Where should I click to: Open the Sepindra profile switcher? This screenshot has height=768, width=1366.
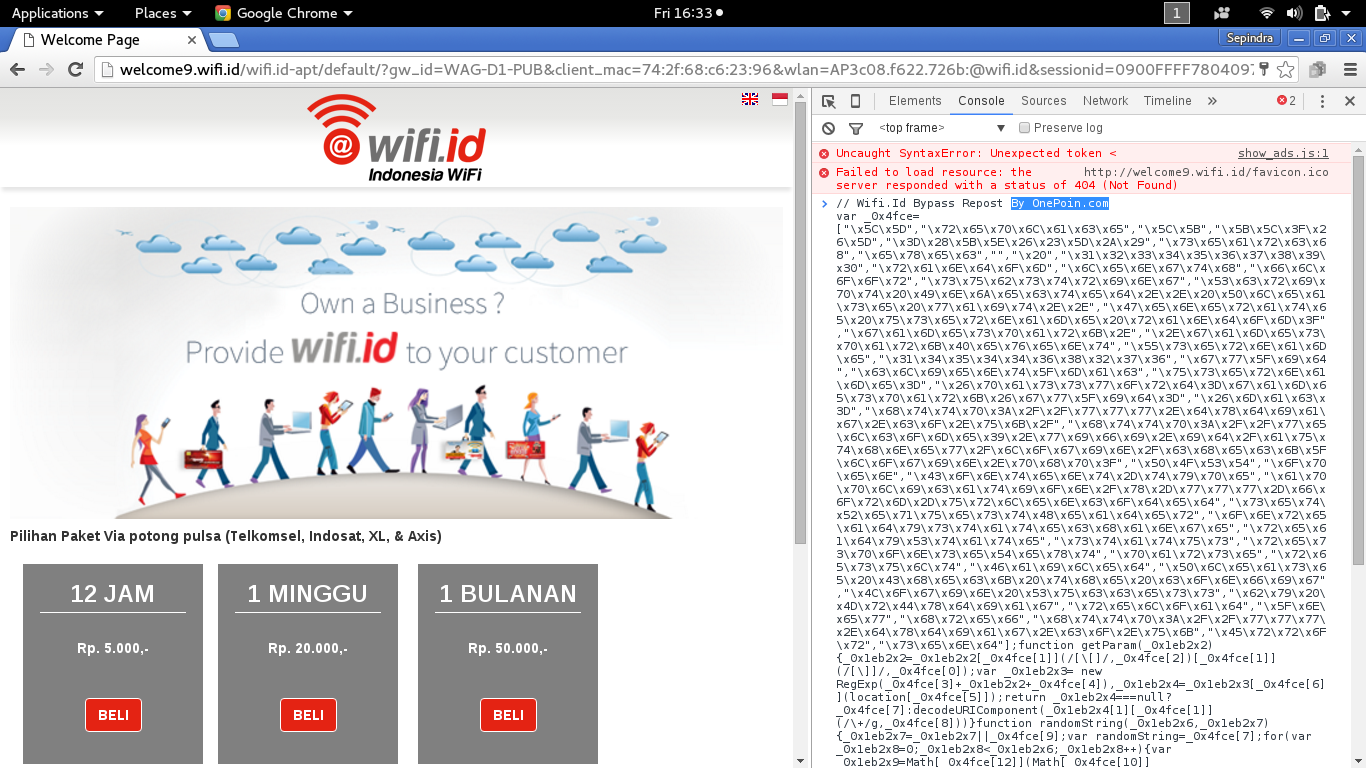(x=1249, y=38)
